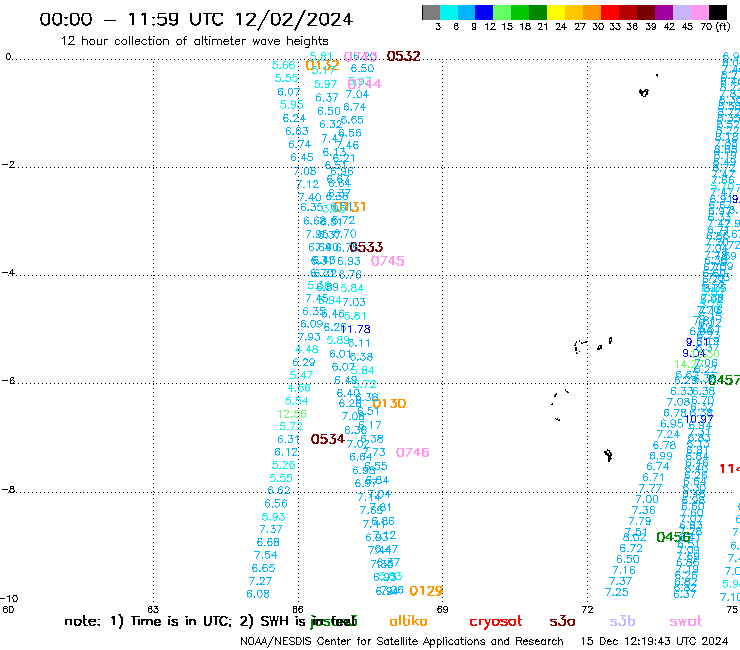740x650 pixels.
Task: Click the swot time stamp 0744
Action: pyautogui.click(x=364, y=84)
